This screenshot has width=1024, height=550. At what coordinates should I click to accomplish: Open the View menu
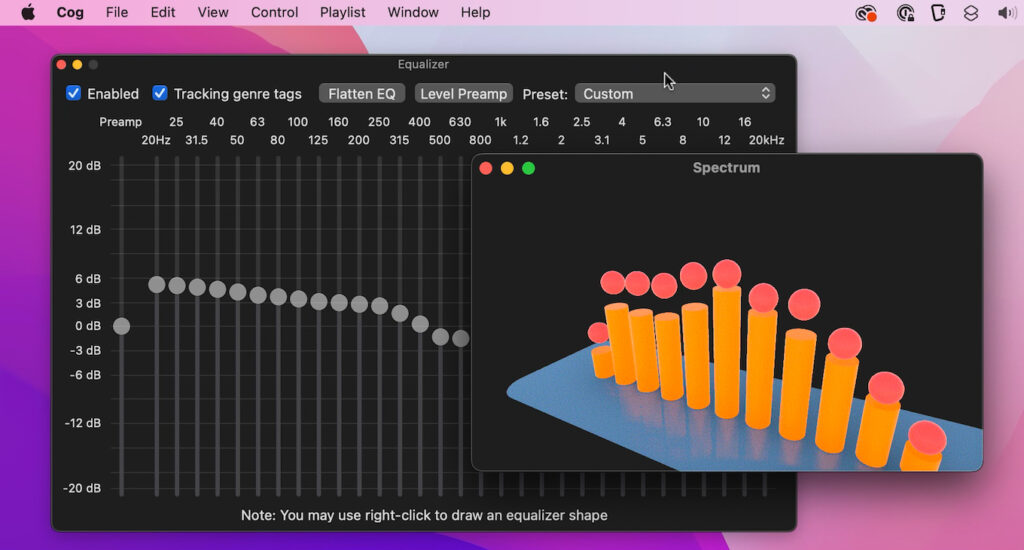213,12
